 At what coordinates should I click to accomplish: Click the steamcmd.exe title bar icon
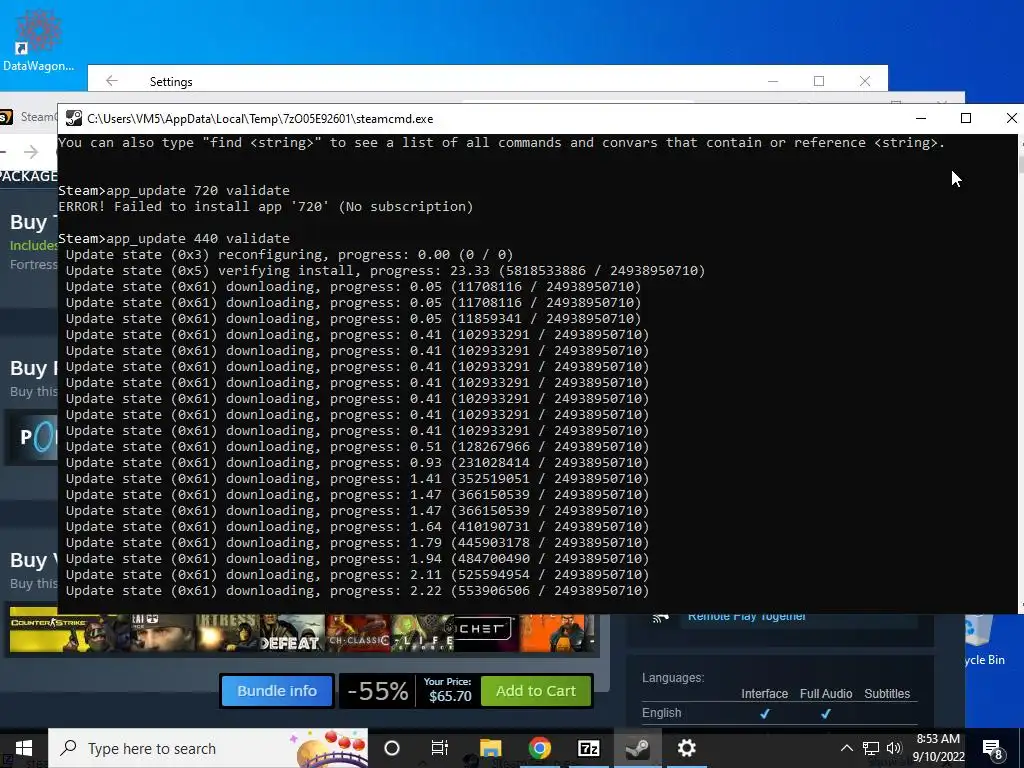(x=74, y=118)
